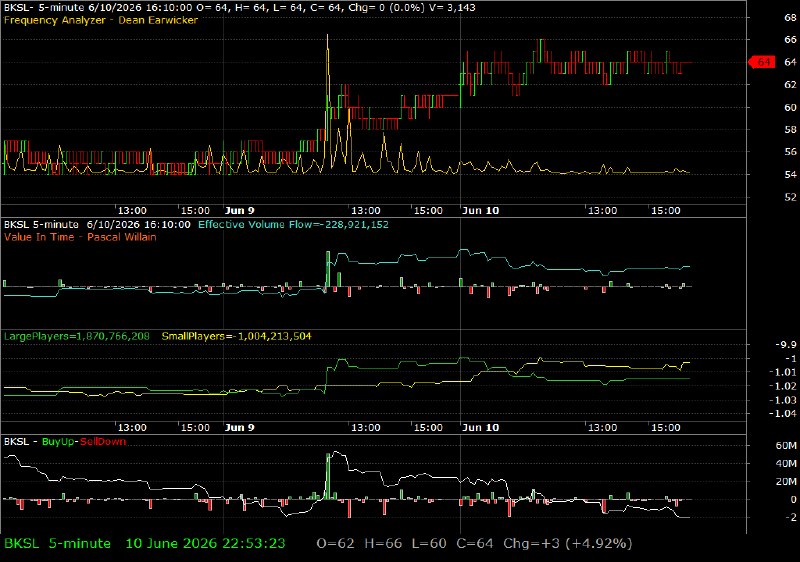
Task: Click the -9.9 value on players axis
Action: [786, 345]
